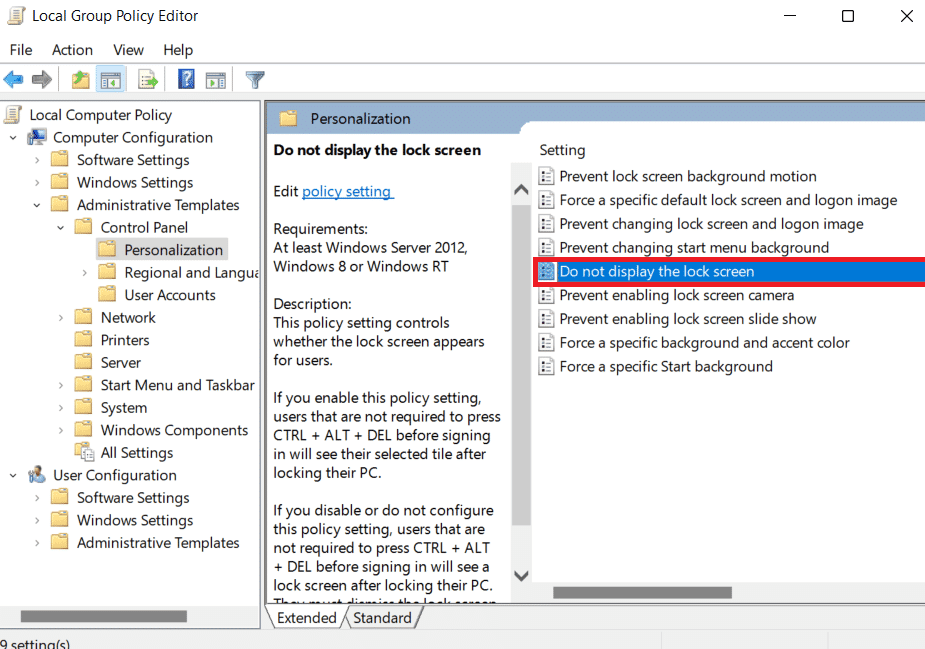Click the Up one level folder icon
Screen dimensions: 925x649
pyautogui.click(x=80, y=79)
